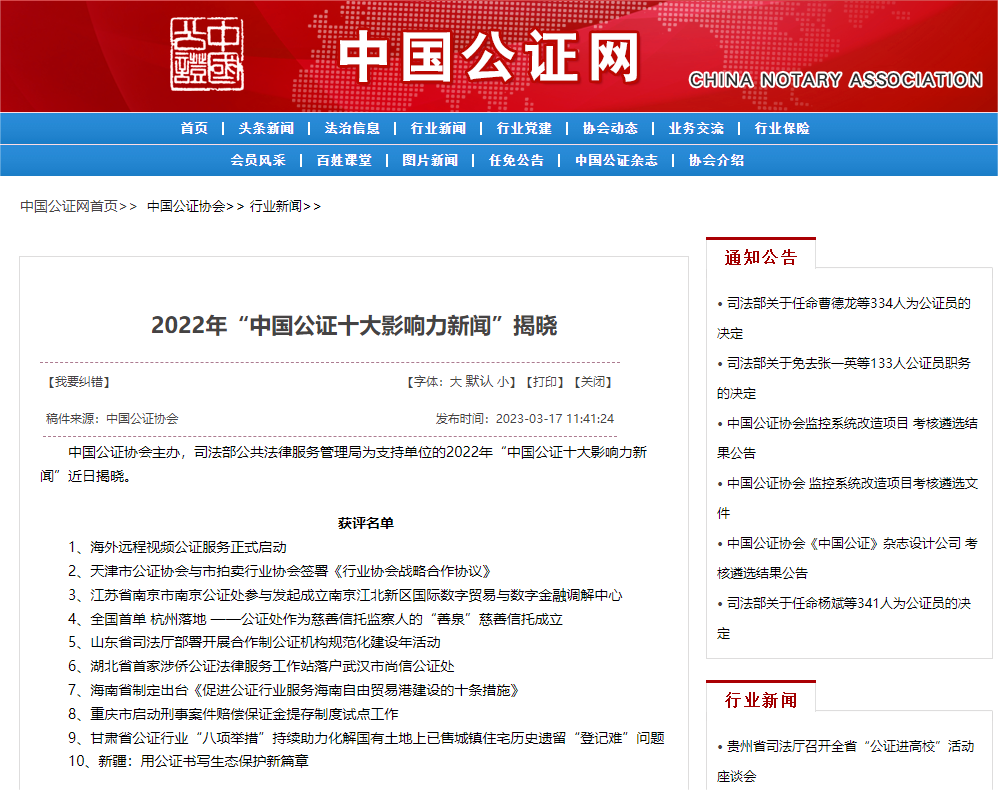Screen dimensions: 998x790
Task: Open 法治信息 menu item
Action: 352,128
